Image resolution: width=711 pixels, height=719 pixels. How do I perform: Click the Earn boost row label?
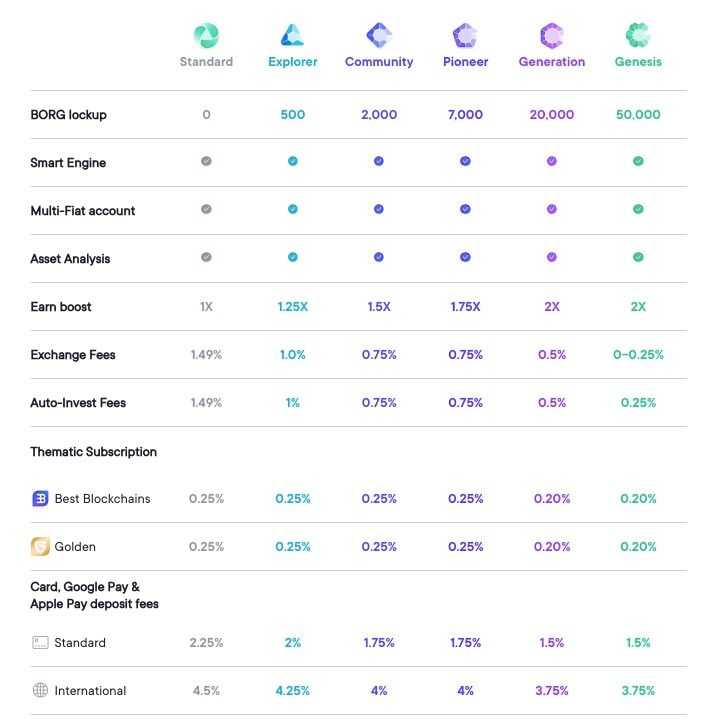(x=61, y=307)
